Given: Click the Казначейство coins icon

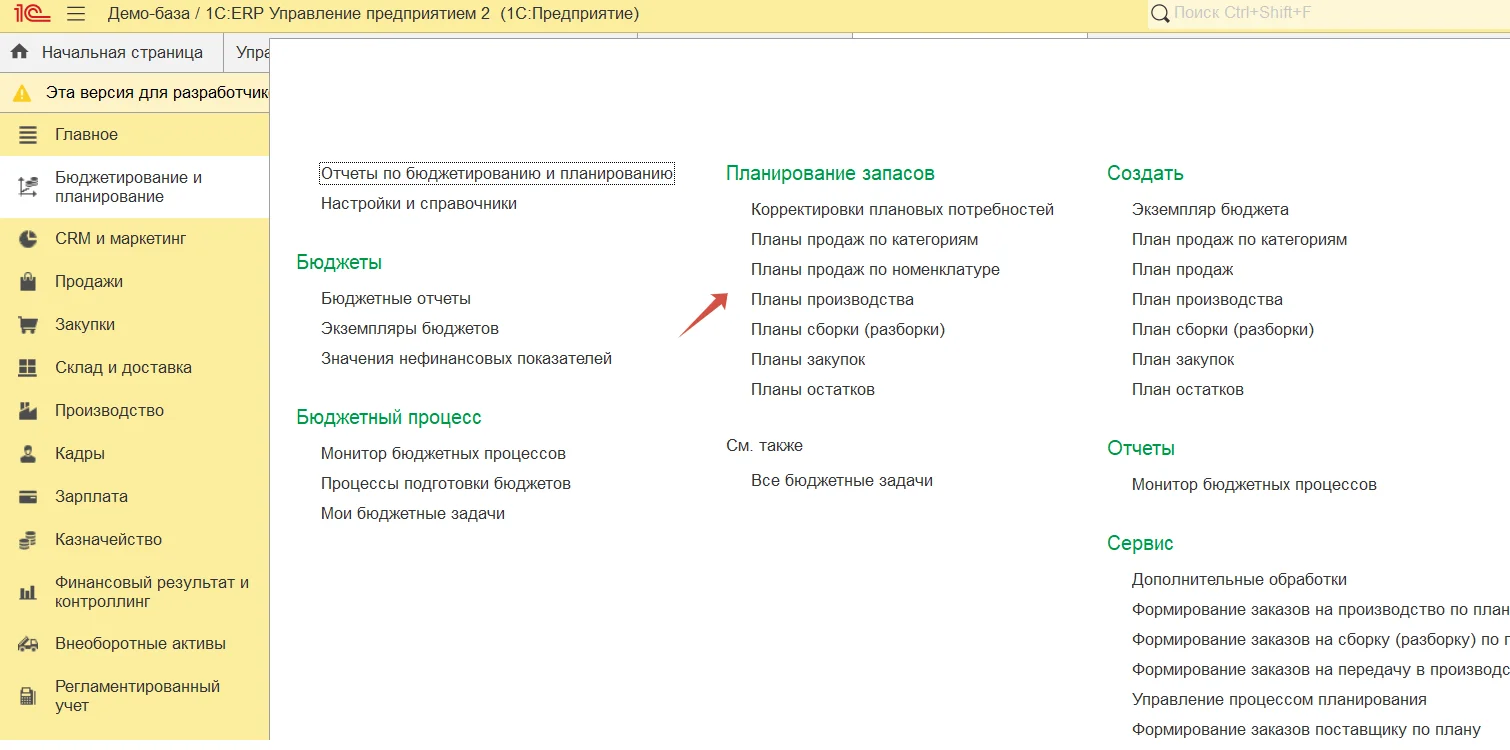Looking at the screenshot, I should pos(28,540).
